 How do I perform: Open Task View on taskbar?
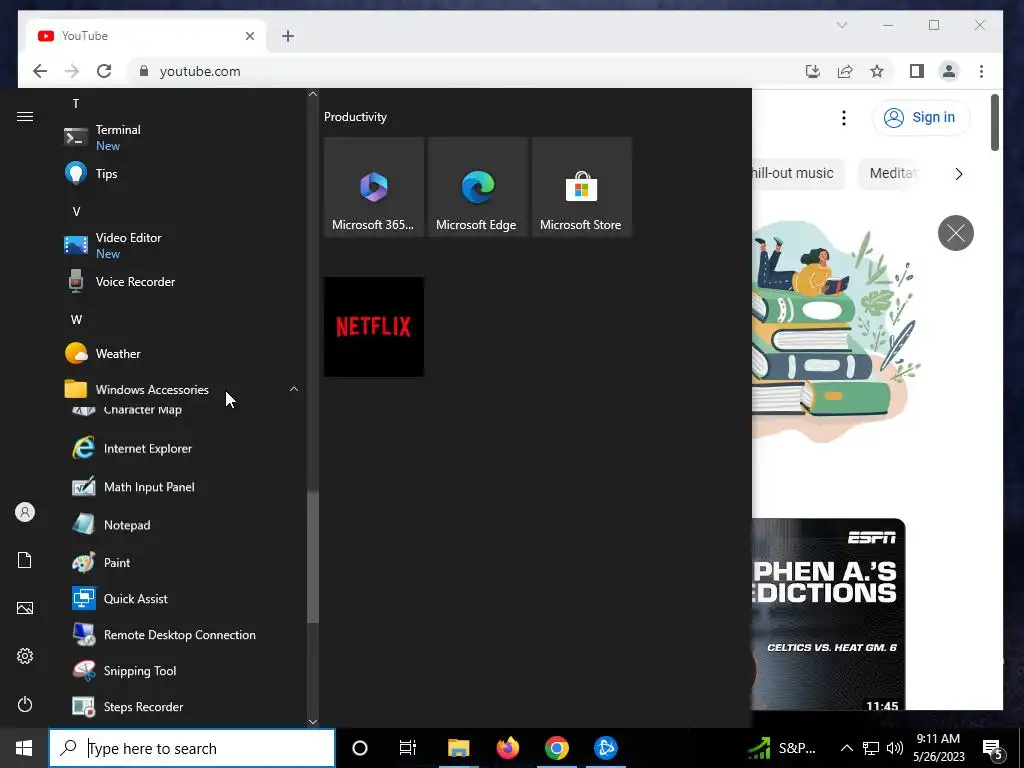tap(408, 748)
